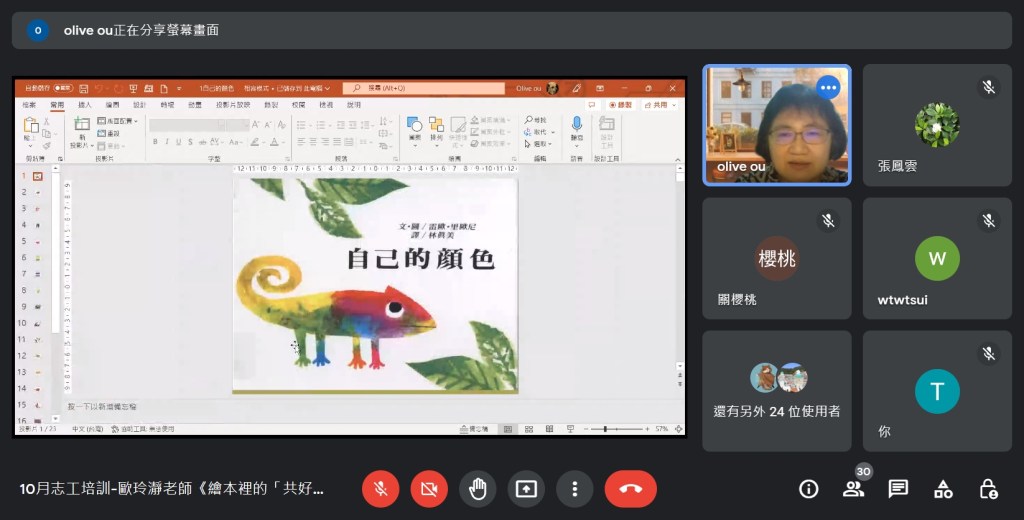Open meeting details info icon
This screenshot has width=1024, height=520.
coord(808,489)
